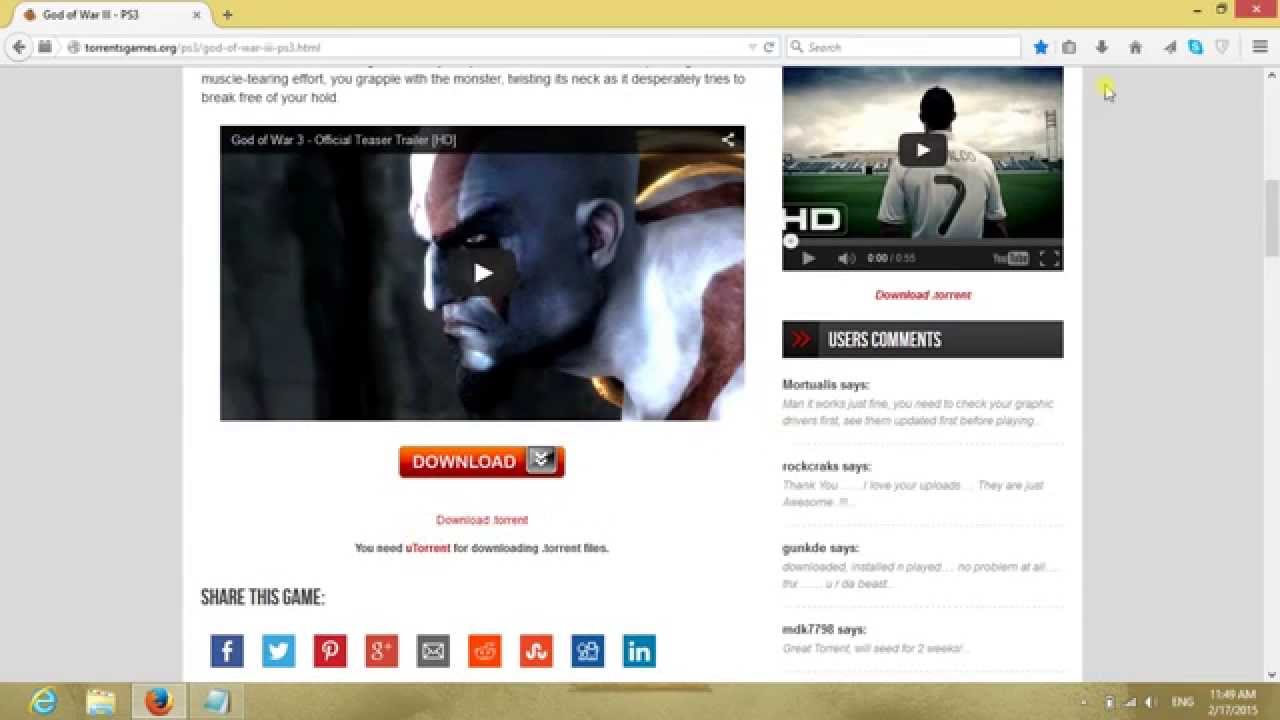Click the paper plane send icon in toolbar
Viewport: 1280px width, 720px height.
coord(1169,47)
